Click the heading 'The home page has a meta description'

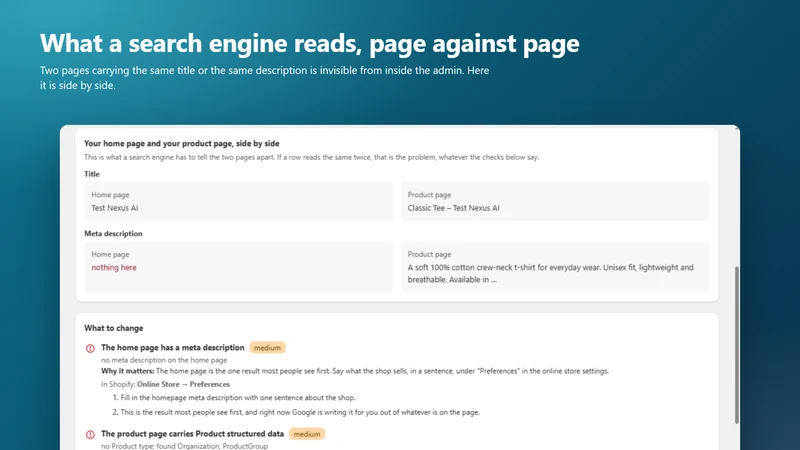pyautogui.click(x=172, y=347)
